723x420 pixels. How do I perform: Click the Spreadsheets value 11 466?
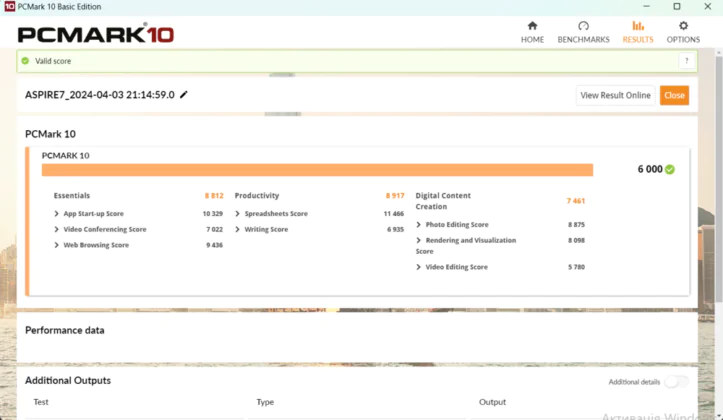click(x=394, y=213)
